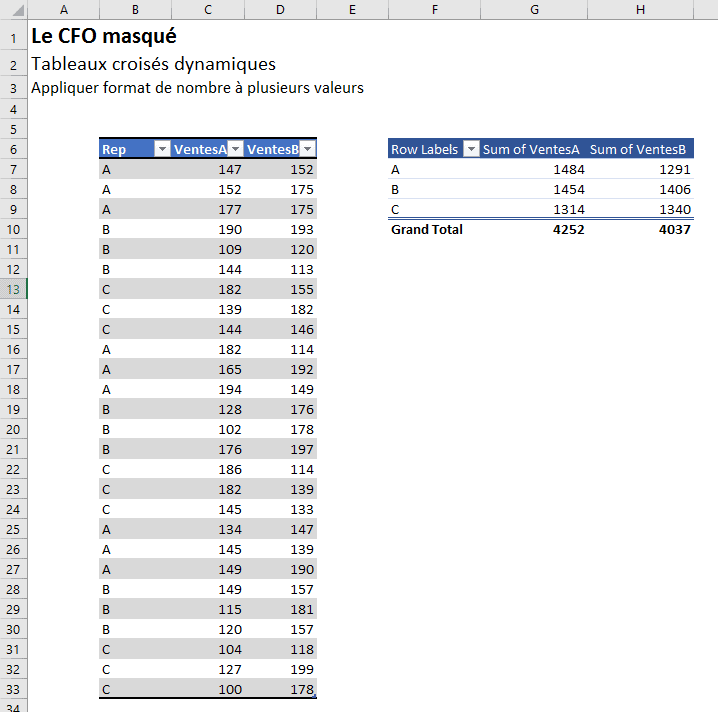Select the grand total value 4252

(x=568, y=229)
